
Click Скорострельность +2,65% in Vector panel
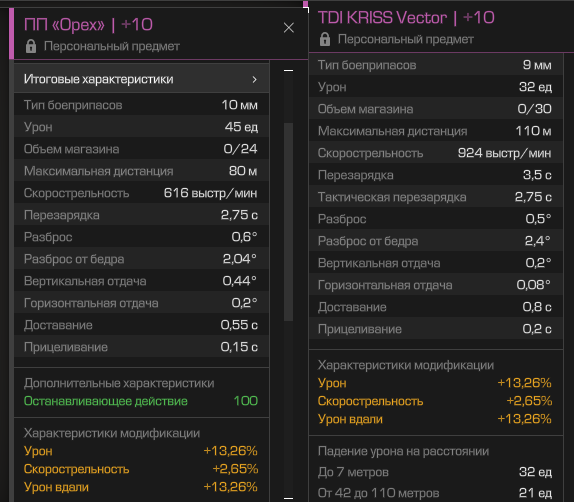[x=435, y=401]
